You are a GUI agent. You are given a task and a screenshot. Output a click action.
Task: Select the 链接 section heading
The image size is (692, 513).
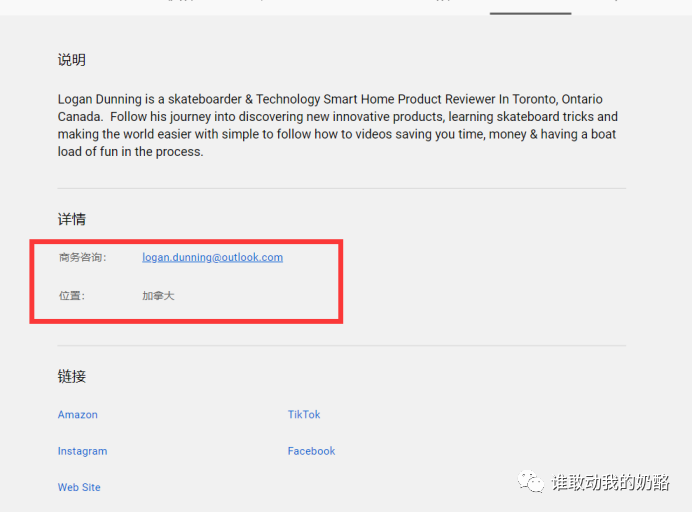coord(71,376)
